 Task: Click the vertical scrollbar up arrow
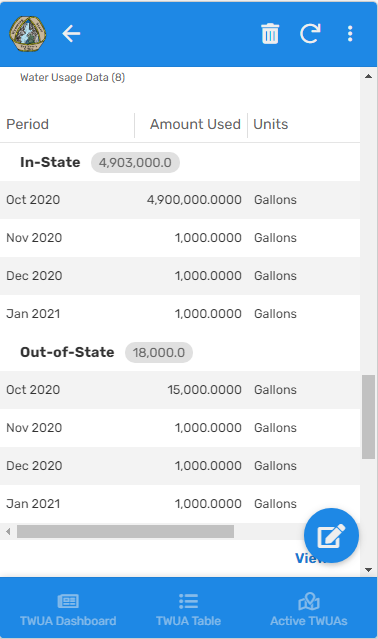[369, 76]
